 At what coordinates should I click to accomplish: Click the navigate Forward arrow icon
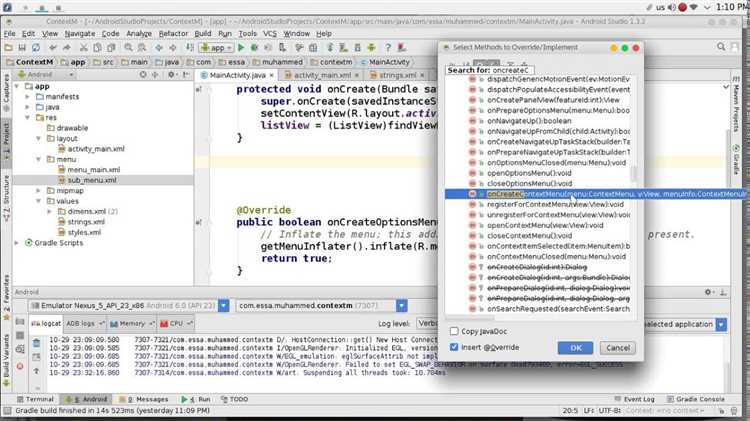point(173,48)
